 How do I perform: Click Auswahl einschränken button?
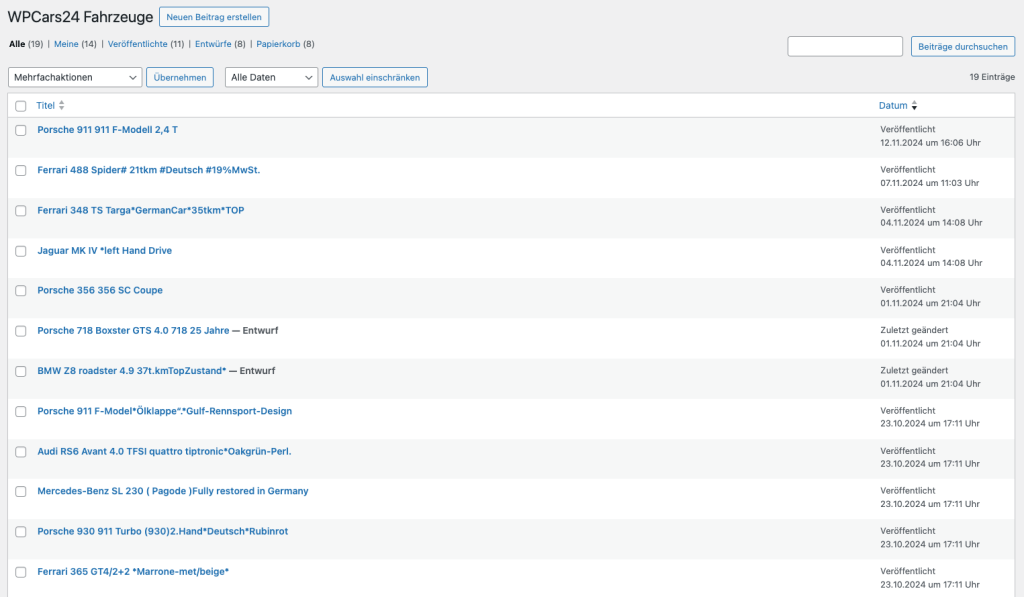(x=374, y=77)
